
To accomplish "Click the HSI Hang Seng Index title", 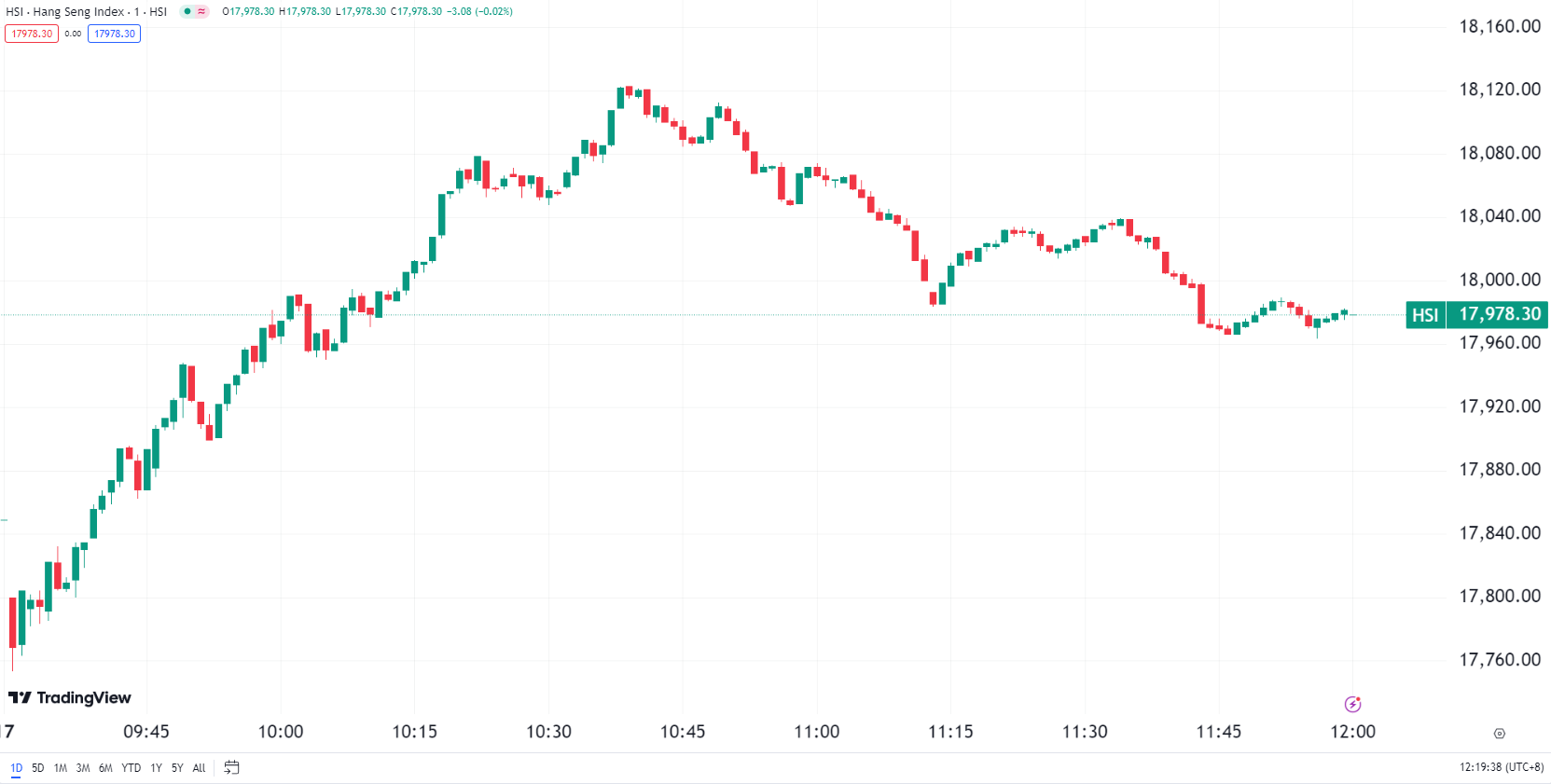I will (86, 11).
